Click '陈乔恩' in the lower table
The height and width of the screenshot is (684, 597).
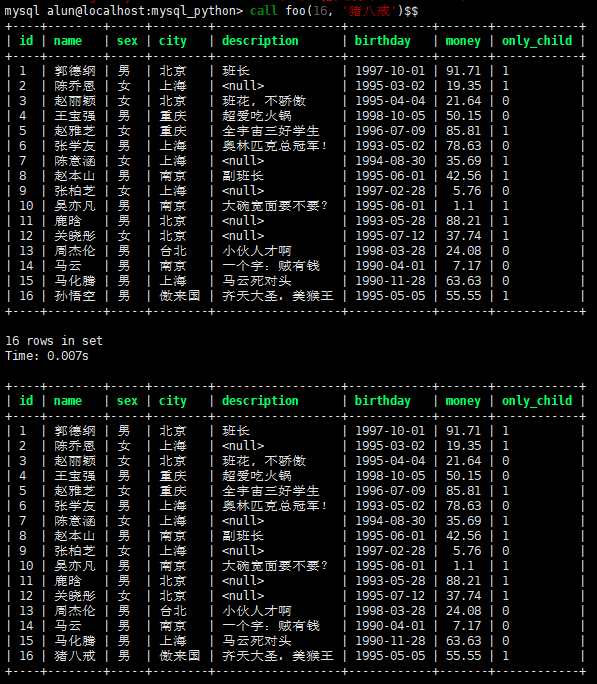click(x=75, y=446)
